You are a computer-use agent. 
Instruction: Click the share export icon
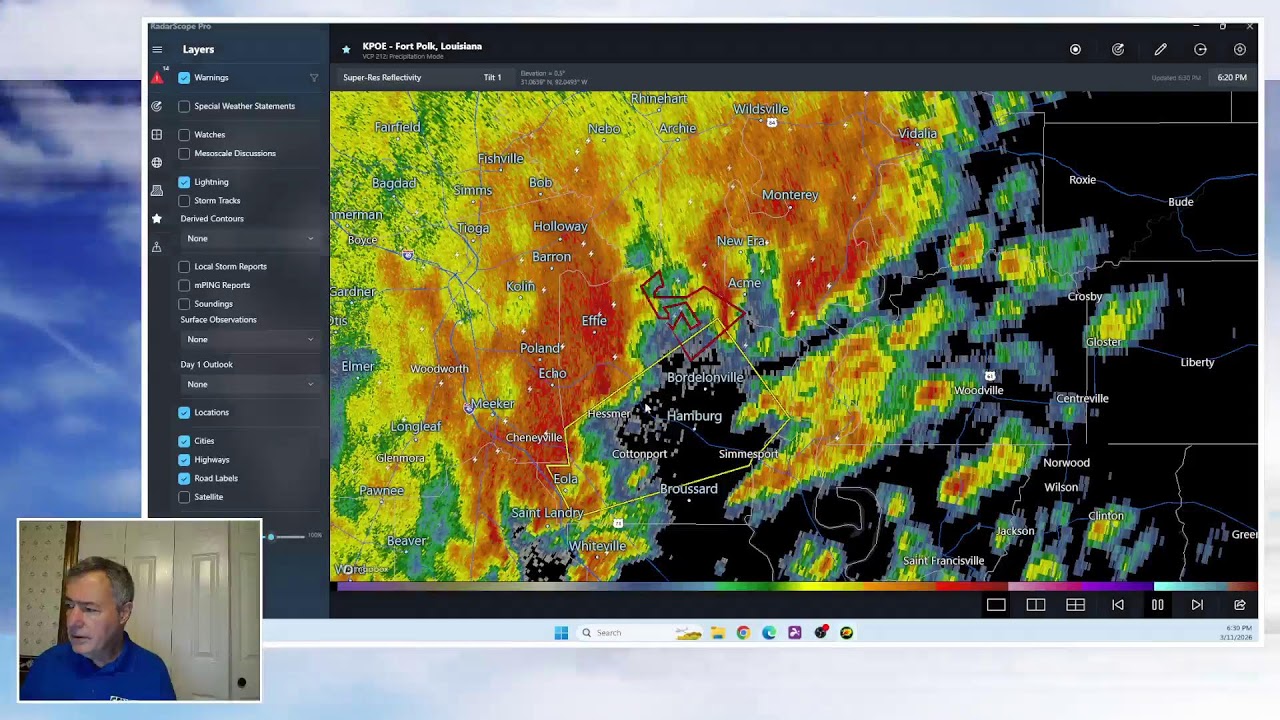pos(1240,604)
